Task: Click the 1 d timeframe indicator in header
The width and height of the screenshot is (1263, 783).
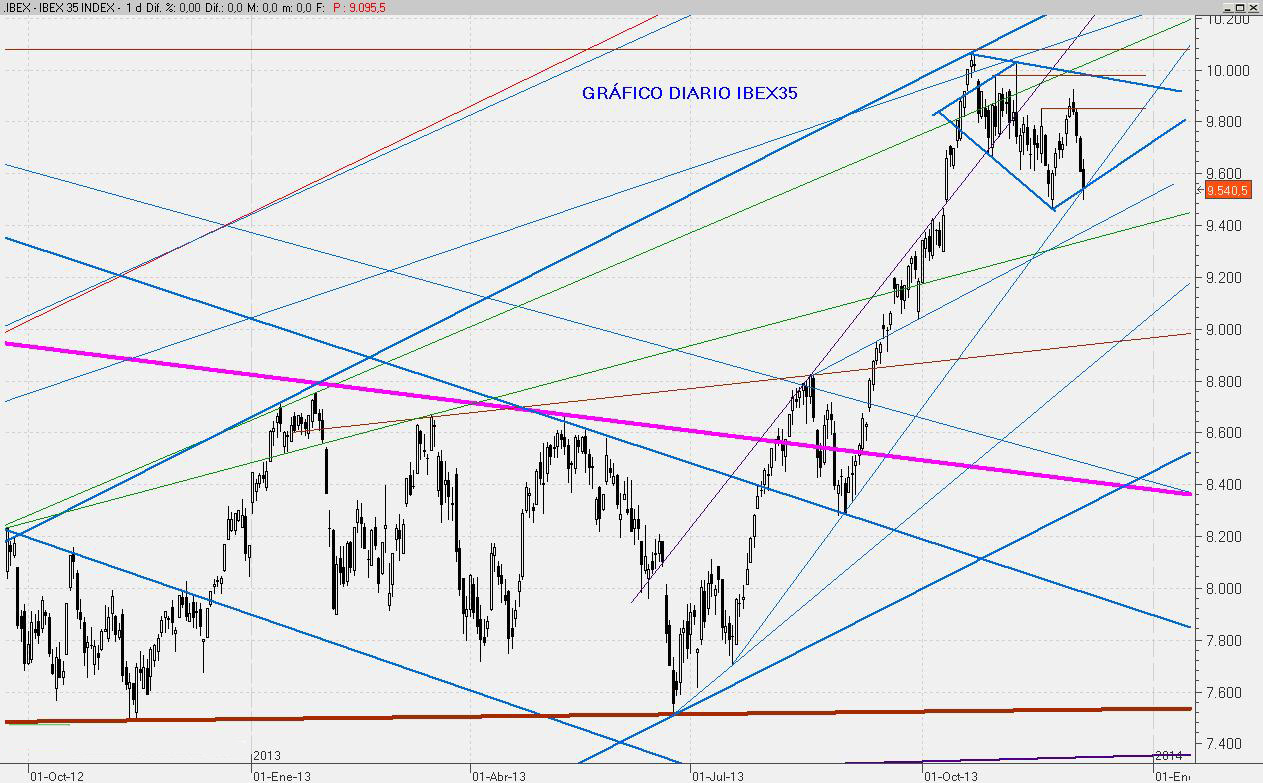Action: [x=129, y=7]
